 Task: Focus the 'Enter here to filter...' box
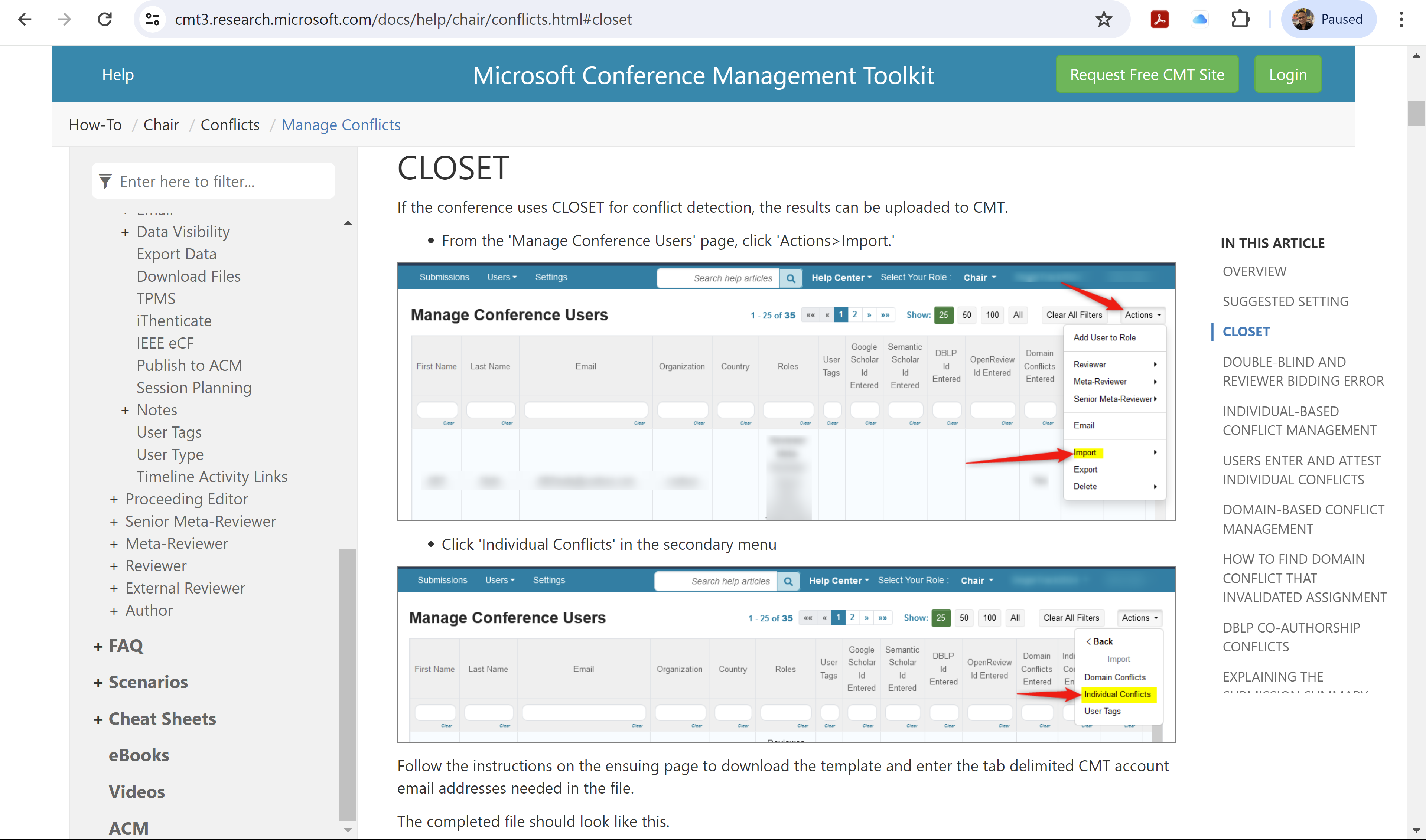tap(214, 181)
